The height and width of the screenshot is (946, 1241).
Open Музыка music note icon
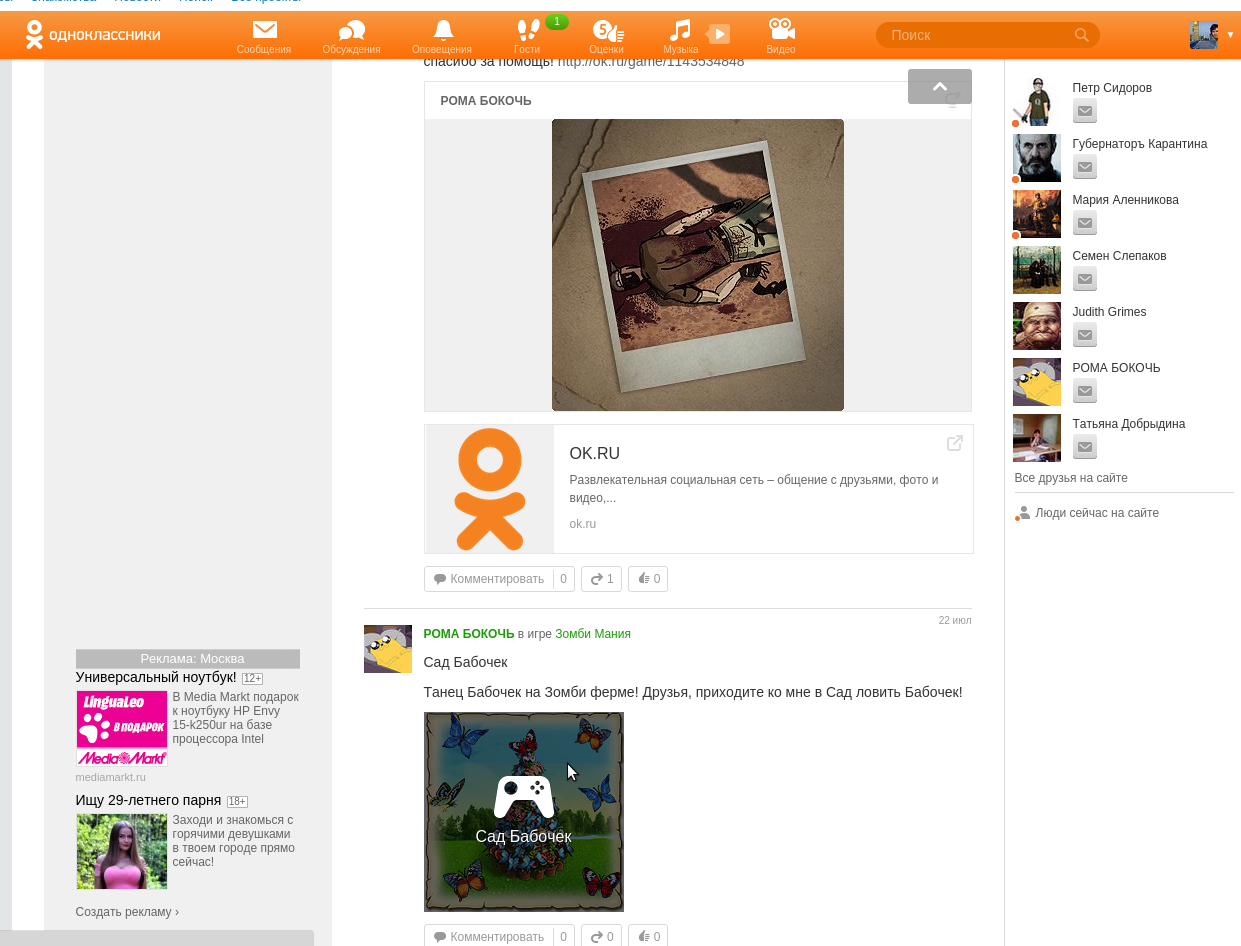pos(680,37)
